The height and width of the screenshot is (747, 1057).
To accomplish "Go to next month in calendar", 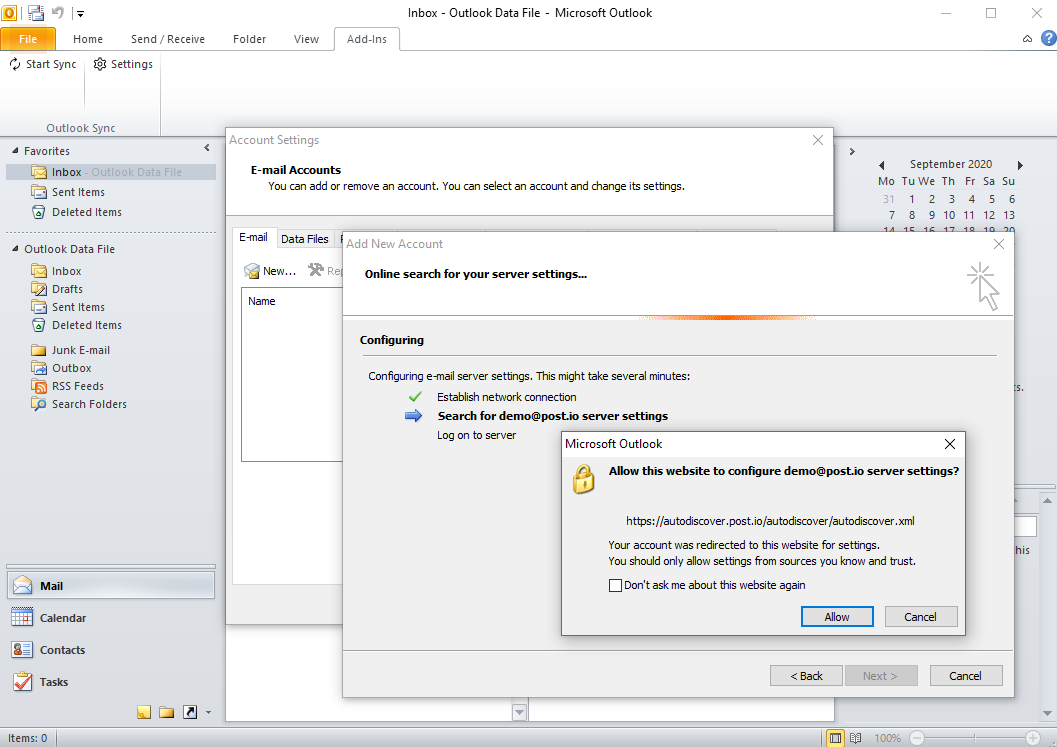I will [1020, 165].
